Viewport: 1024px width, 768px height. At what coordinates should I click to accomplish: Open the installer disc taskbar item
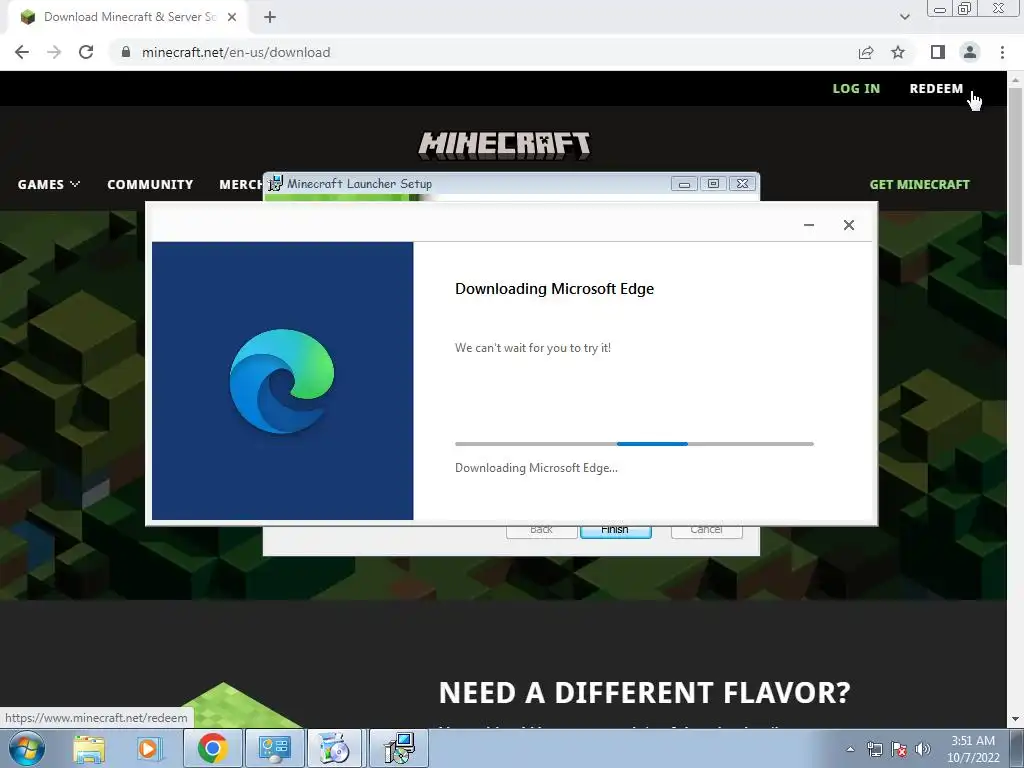click(334, 748)
